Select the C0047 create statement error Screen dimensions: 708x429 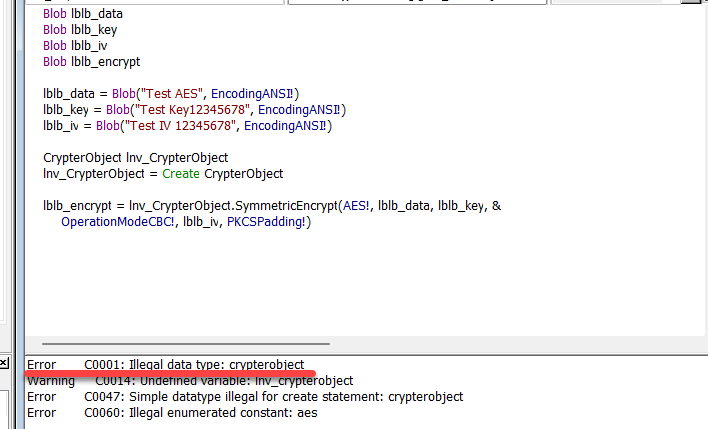[273, 397]
